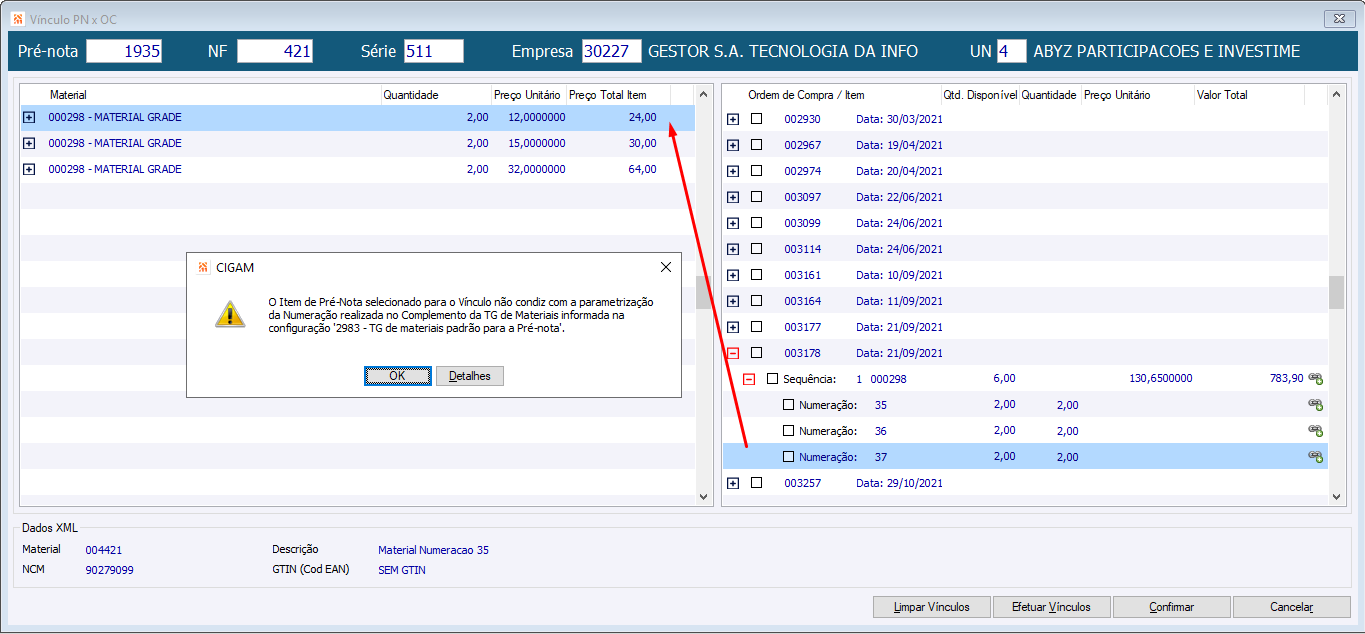The image size is (1365, 634).
Task: Expand purchase order 002930
Action: [733, 119]
